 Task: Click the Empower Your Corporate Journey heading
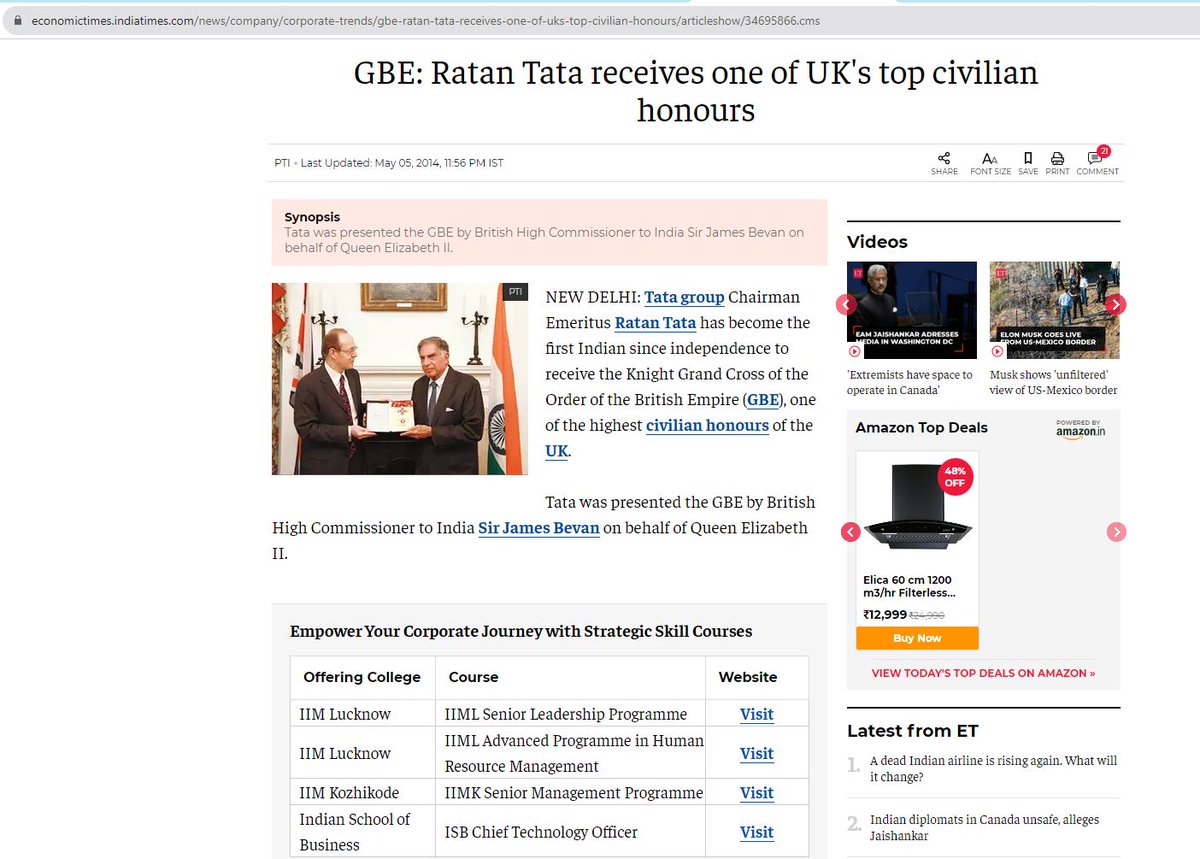click(x=521, y=631)
